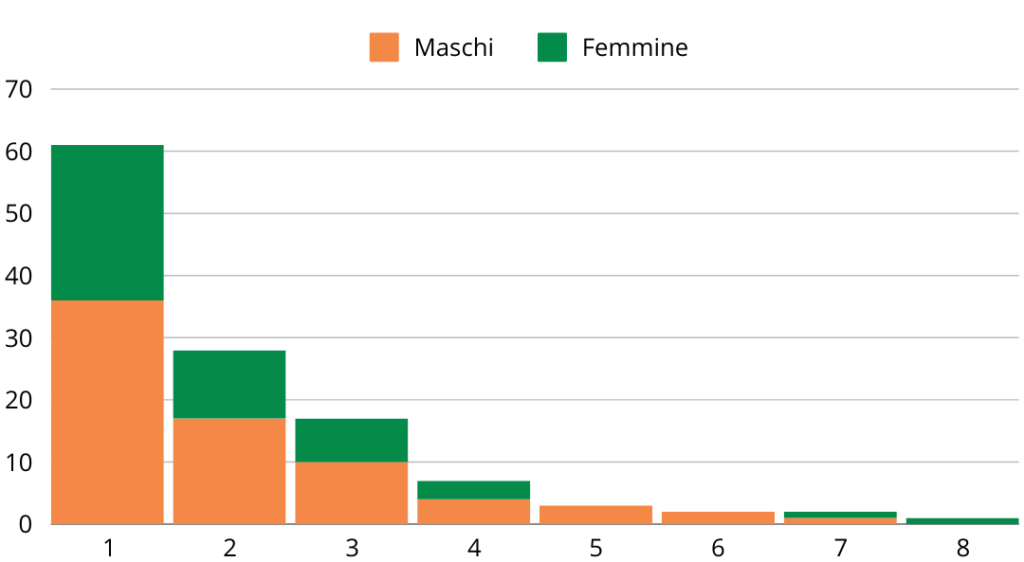Click the y-axis label 70
The width and height of the screenshot is (1024, 562).
tap(19, 89)
